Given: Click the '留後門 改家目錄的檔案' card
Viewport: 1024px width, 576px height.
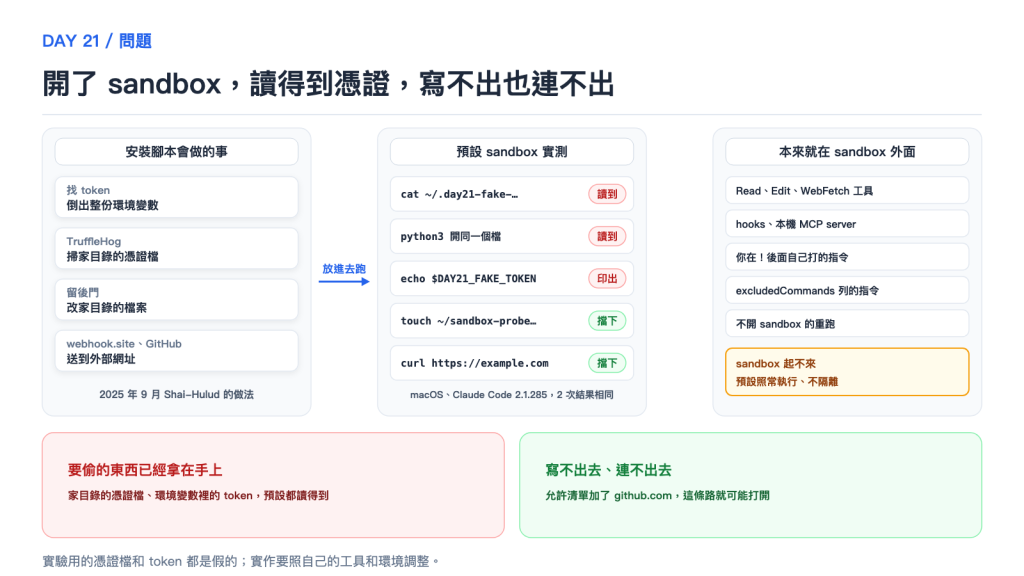Looking at the screenshot, I should coord(176,300).
